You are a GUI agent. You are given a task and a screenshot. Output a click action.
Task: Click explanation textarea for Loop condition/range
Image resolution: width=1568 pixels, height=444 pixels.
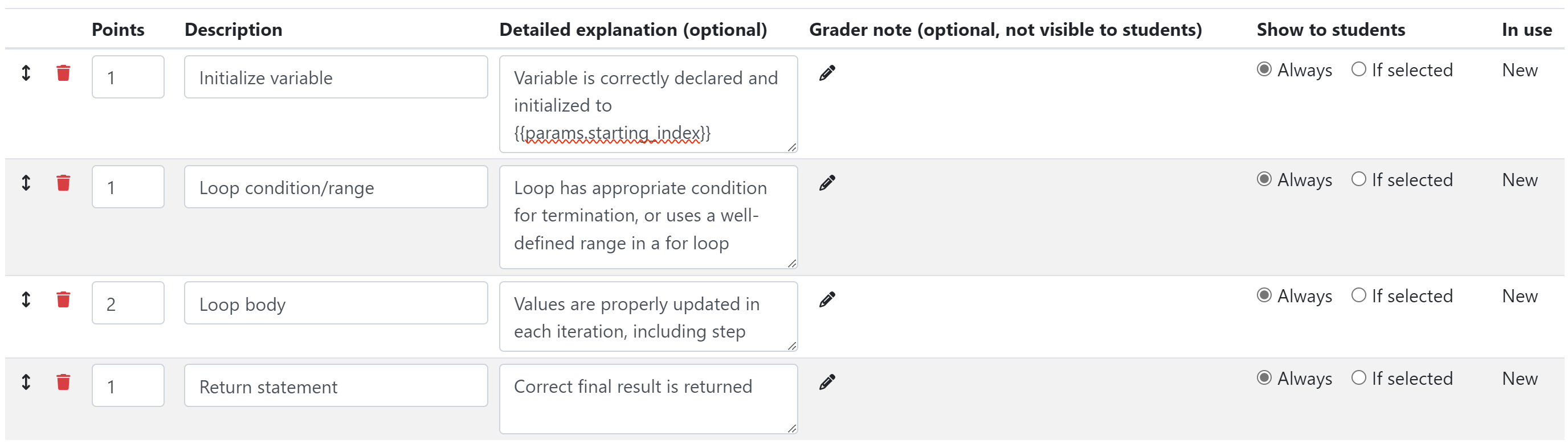[648, 217]
